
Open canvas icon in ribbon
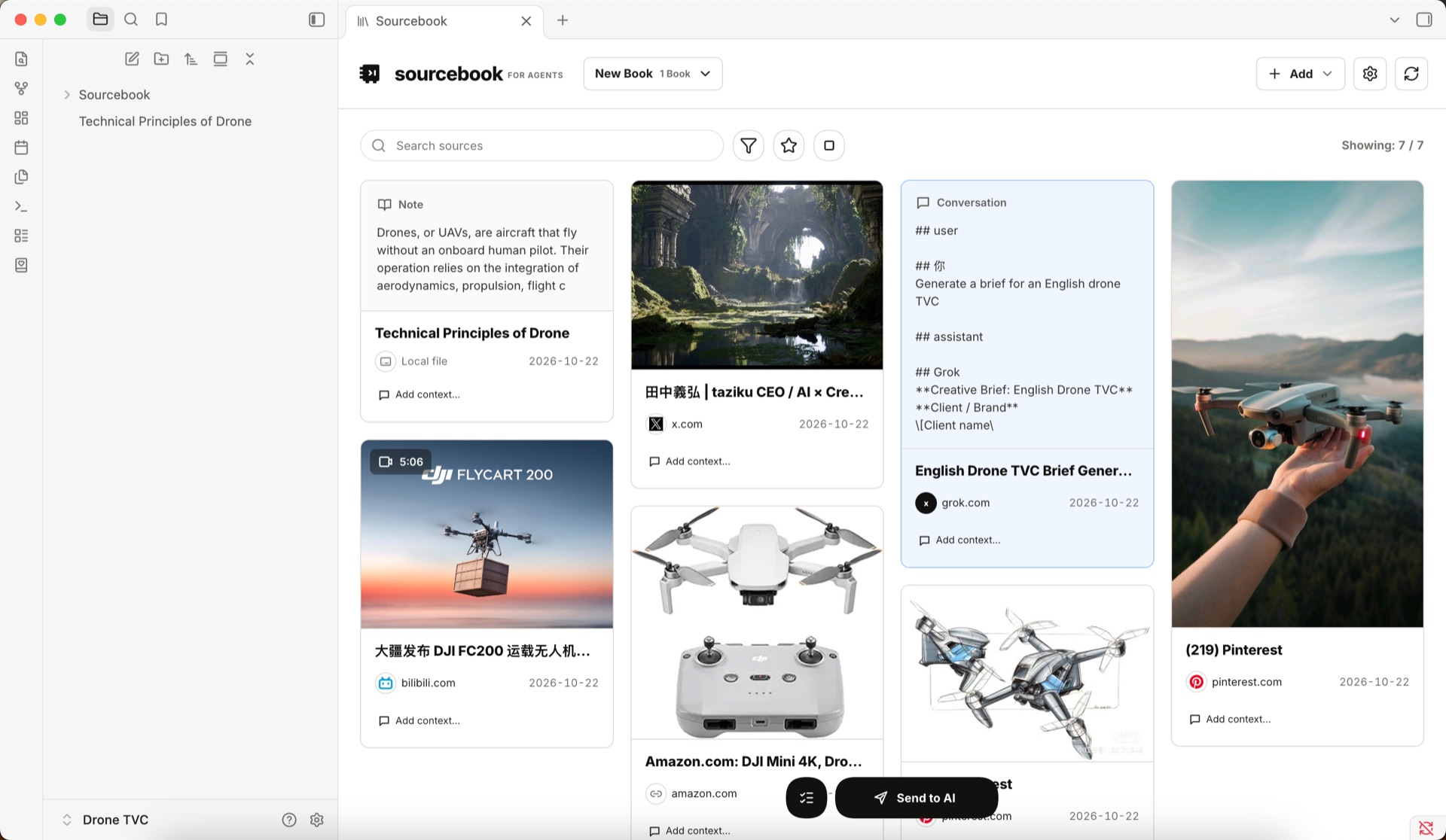21,117
